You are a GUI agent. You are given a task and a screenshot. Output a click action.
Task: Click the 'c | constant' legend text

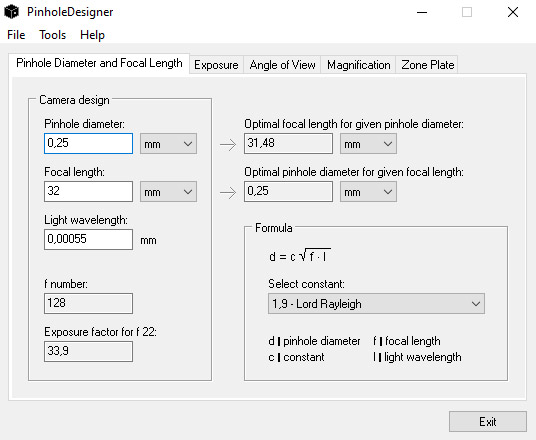coord(296,357)
